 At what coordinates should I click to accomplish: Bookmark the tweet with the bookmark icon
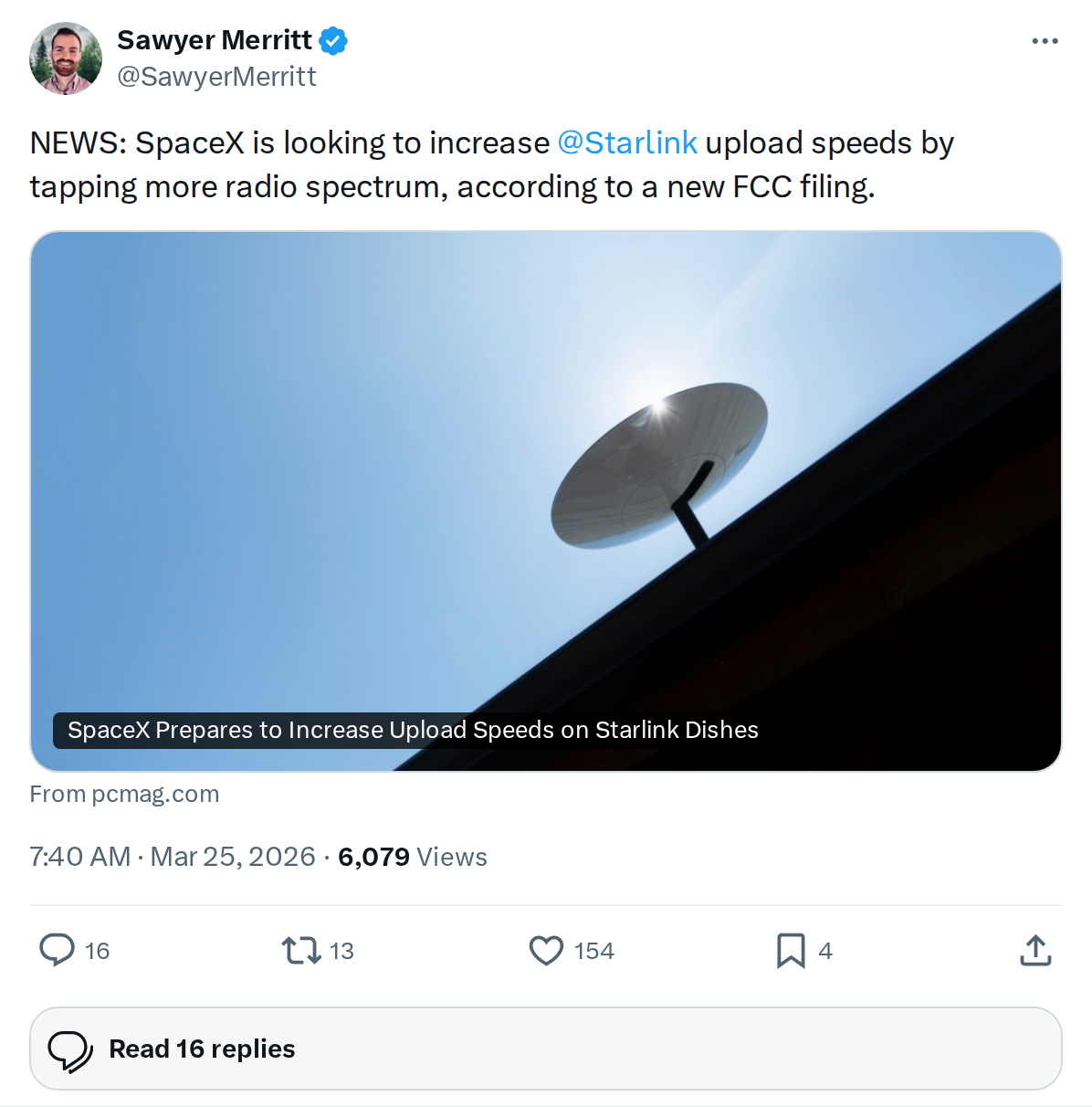click(x=793, y=951)
